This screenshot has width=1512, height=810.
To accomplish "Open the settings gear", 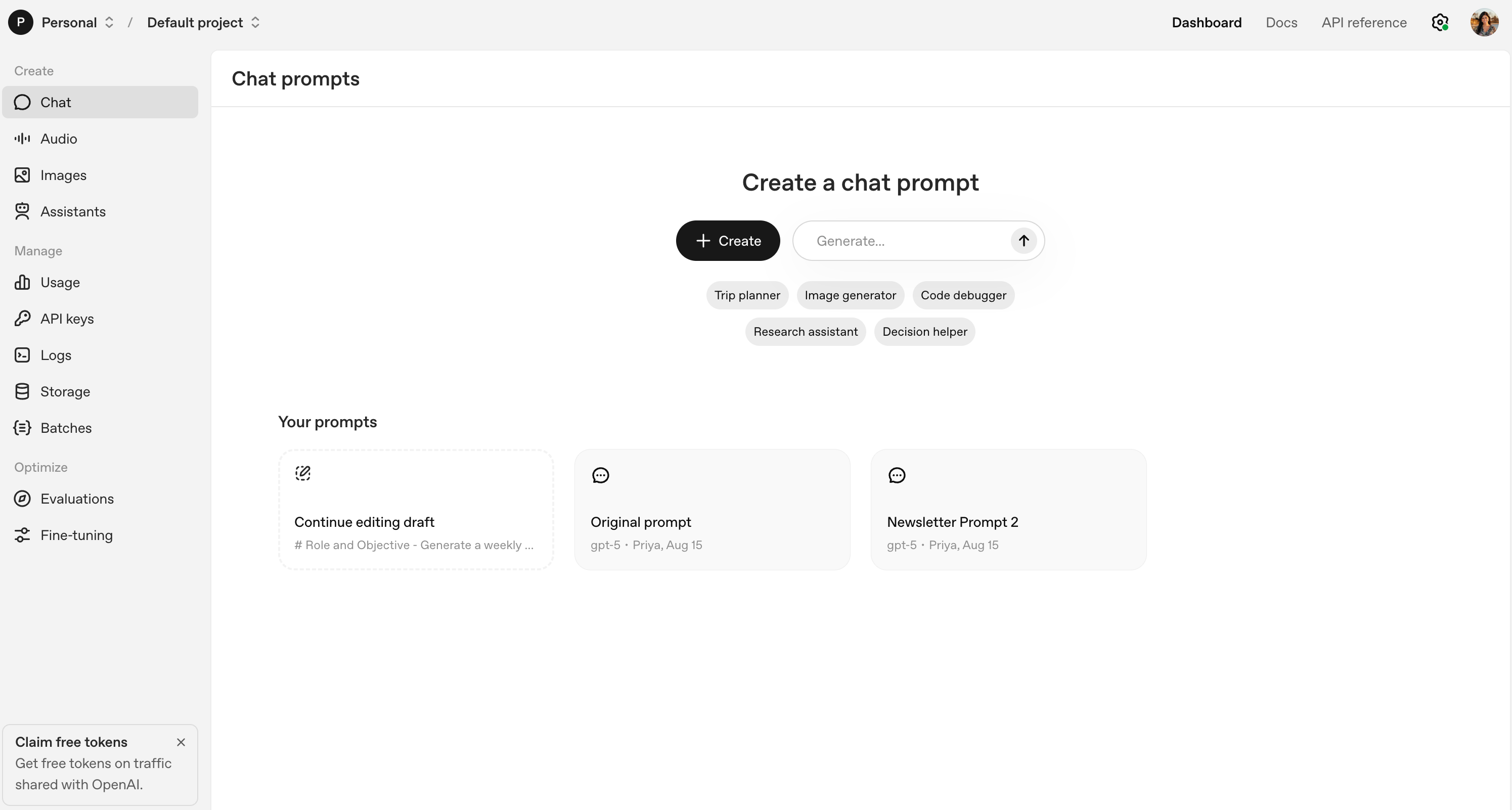I will coord(1440,22).
